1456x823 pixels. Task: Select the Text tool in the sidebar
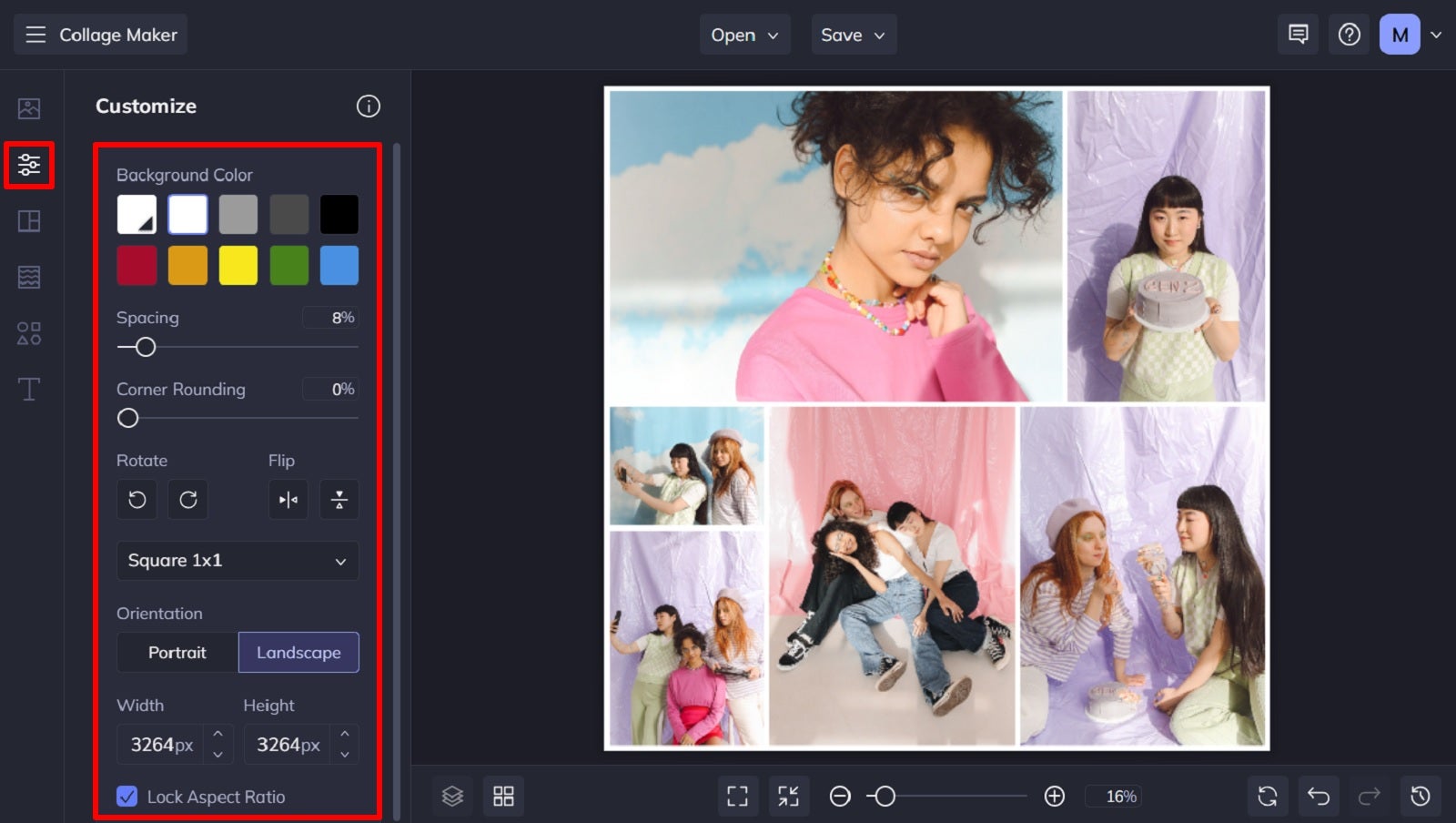[x=29, y=389]
